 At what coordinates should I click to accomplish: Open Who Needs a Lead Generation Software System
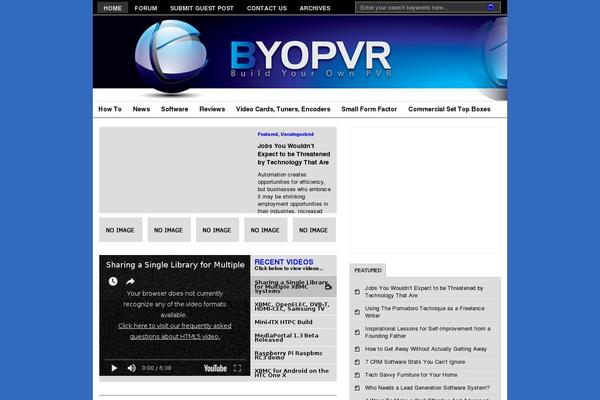pos(427,388)
